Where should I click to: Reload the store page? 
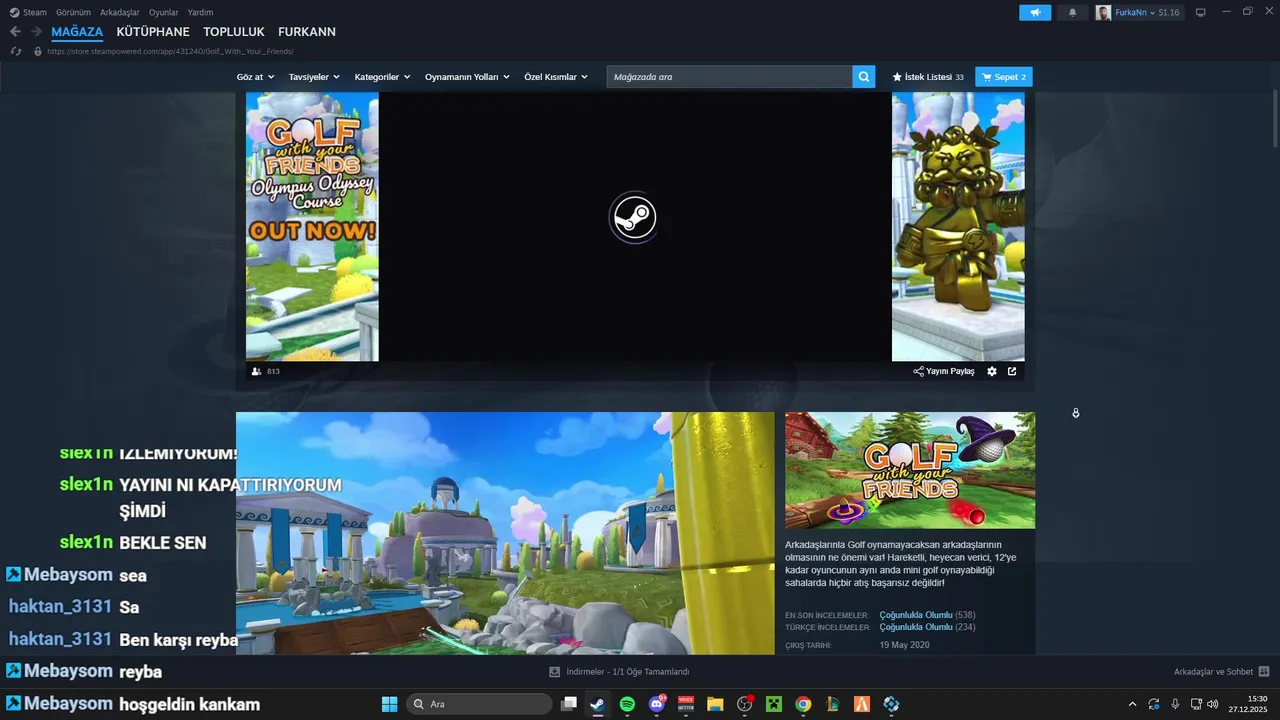[x=16, y=51]
